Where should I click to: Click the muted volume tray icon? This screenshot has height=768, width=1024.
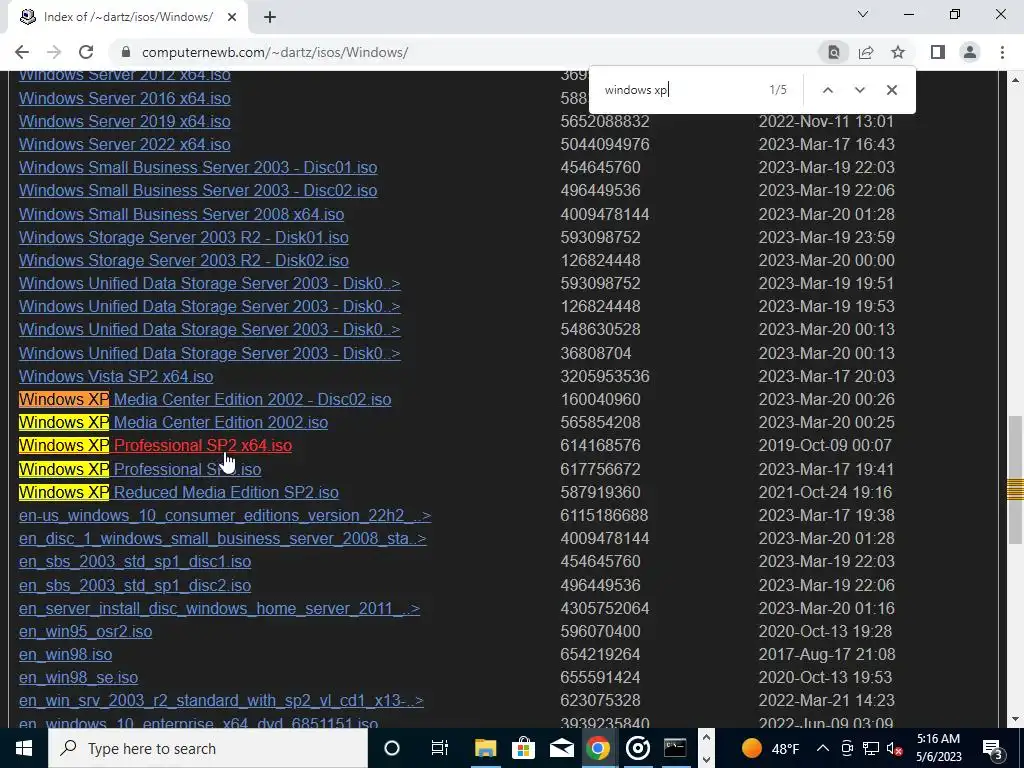coord(895,749)
